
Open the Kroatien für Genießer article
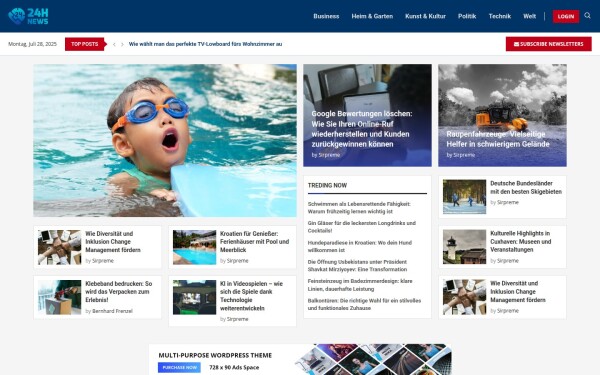(x=254, y=241)
